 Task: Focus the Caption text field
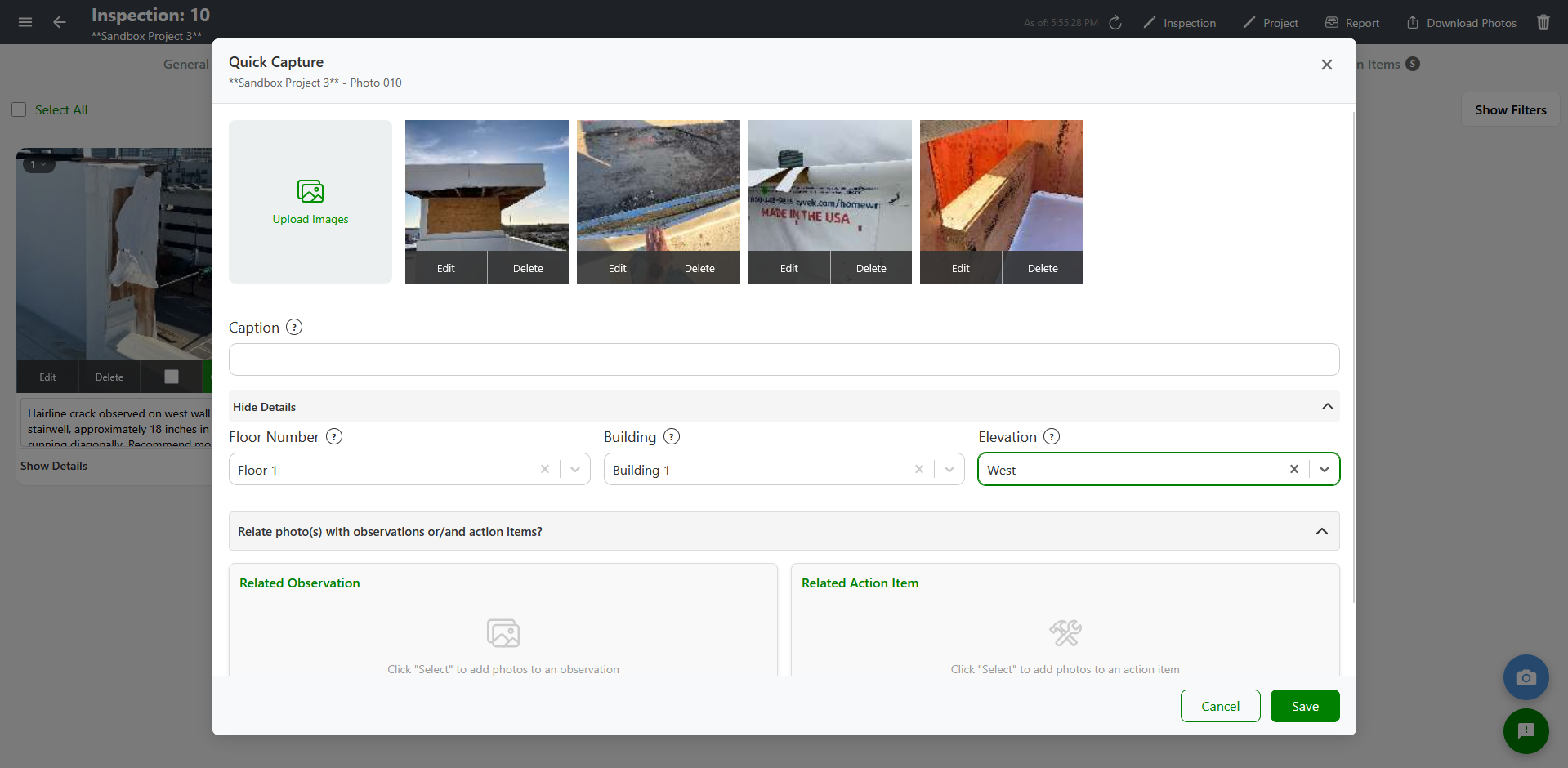pyautogui.click(x=784, y=359)
